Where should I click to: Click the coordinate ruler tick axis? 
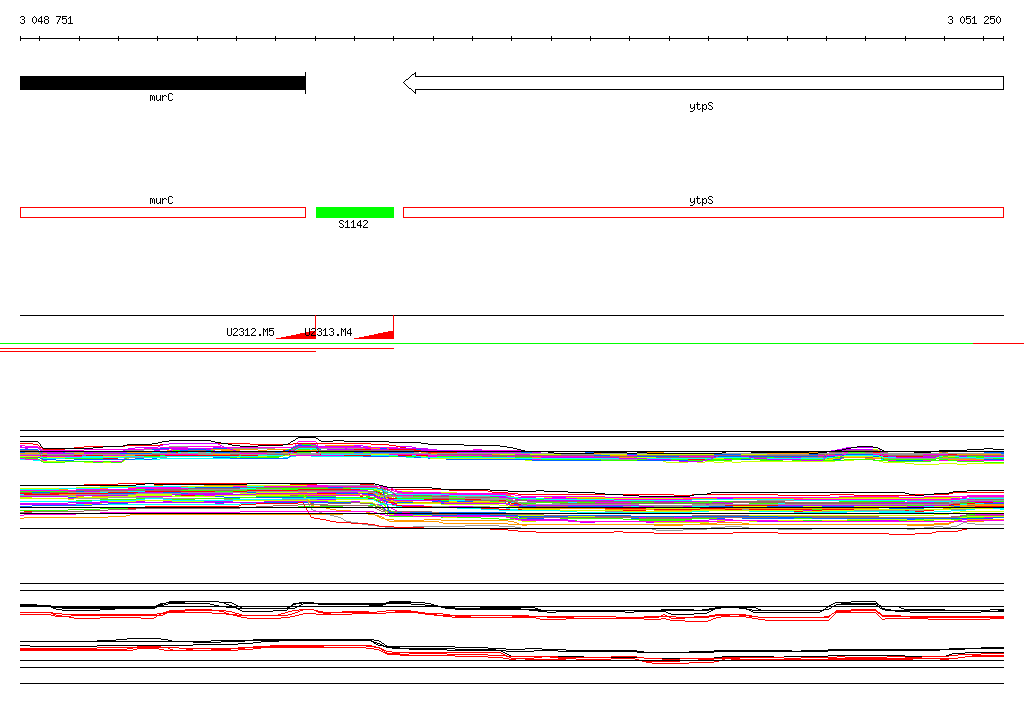512,39
